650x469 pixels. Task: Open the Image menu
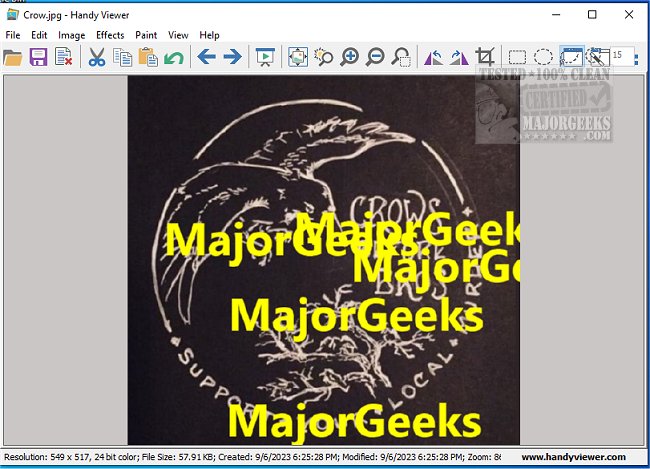[72, 35]
